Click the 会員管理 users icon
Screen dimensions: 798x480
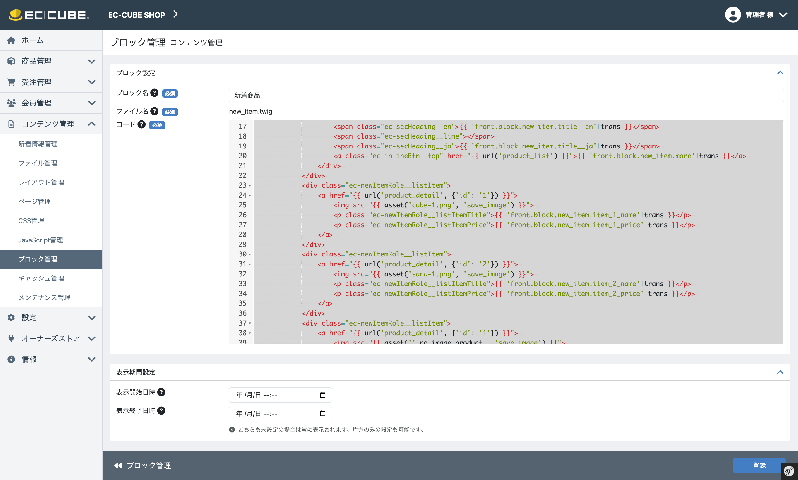11,103
